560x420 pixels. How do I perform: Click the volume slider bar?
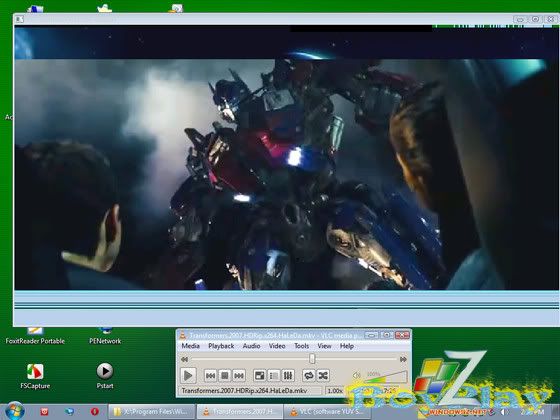[x=386, y=377]
